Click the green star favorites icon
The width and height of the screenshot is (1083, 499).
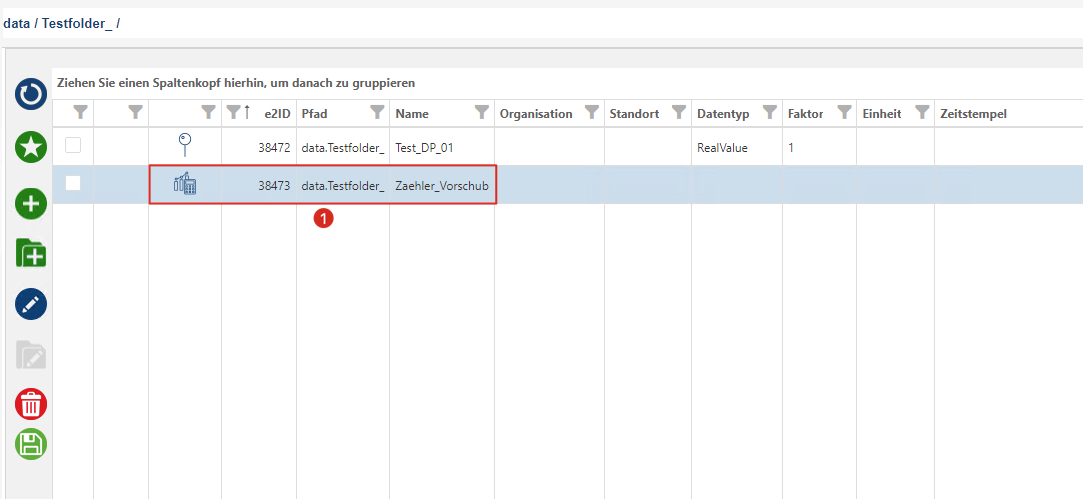pos(31,148)
